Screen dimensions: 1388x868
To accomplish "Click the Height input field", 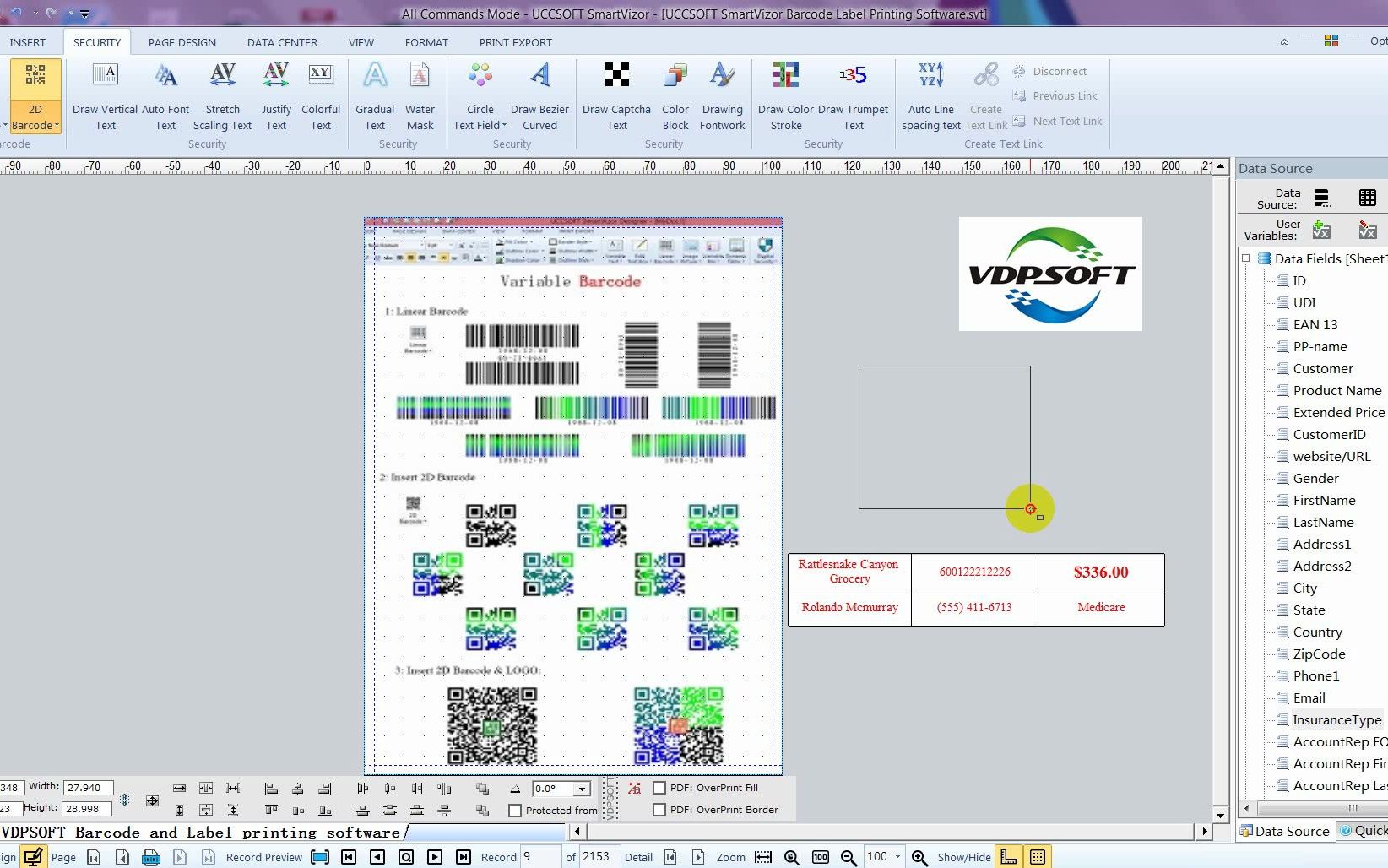I will (x=88, y=808).
